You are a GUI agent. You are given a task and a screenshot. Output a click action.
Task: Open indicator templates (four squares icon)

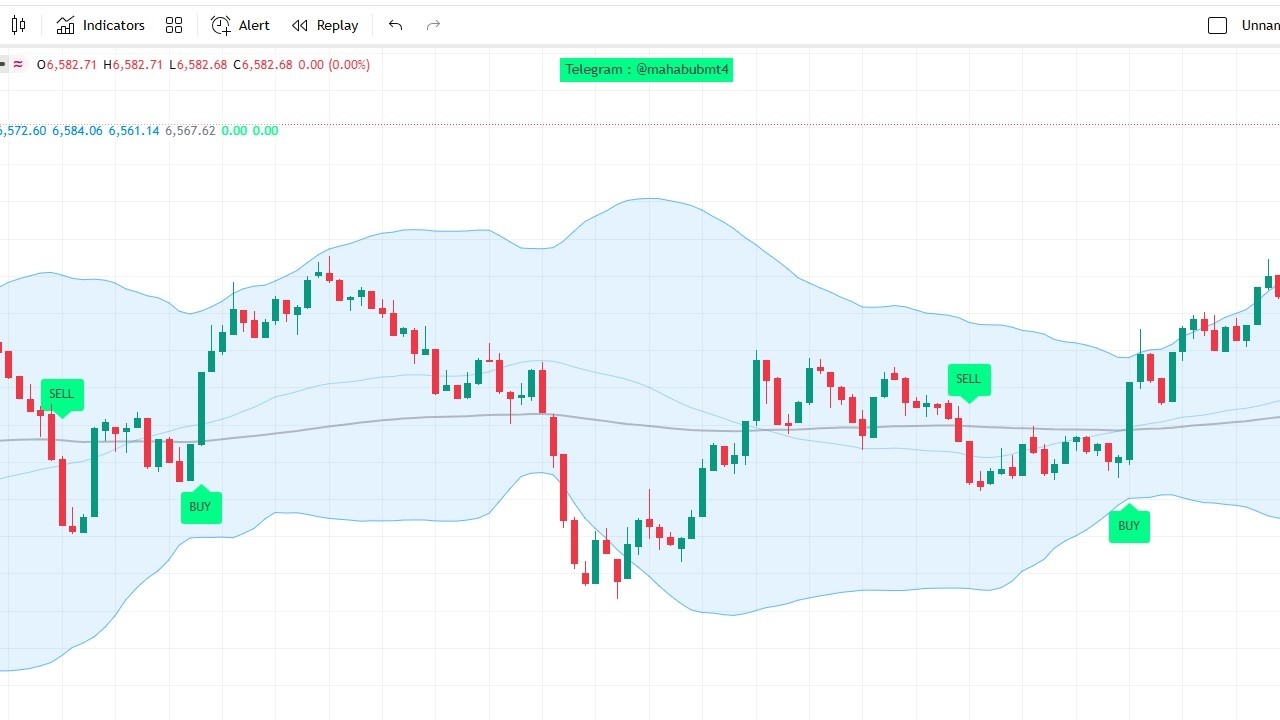(174, 25)
